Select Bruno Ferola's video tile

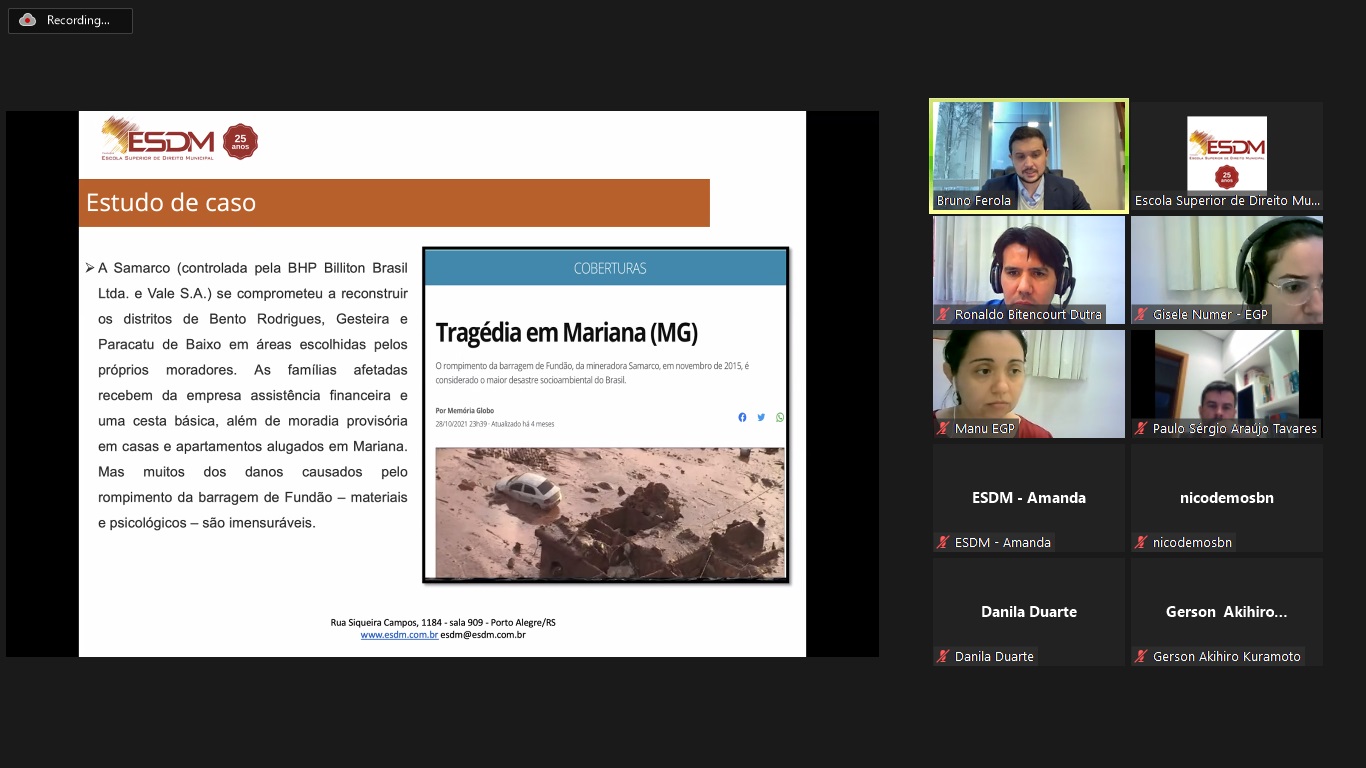[1029, 156]
